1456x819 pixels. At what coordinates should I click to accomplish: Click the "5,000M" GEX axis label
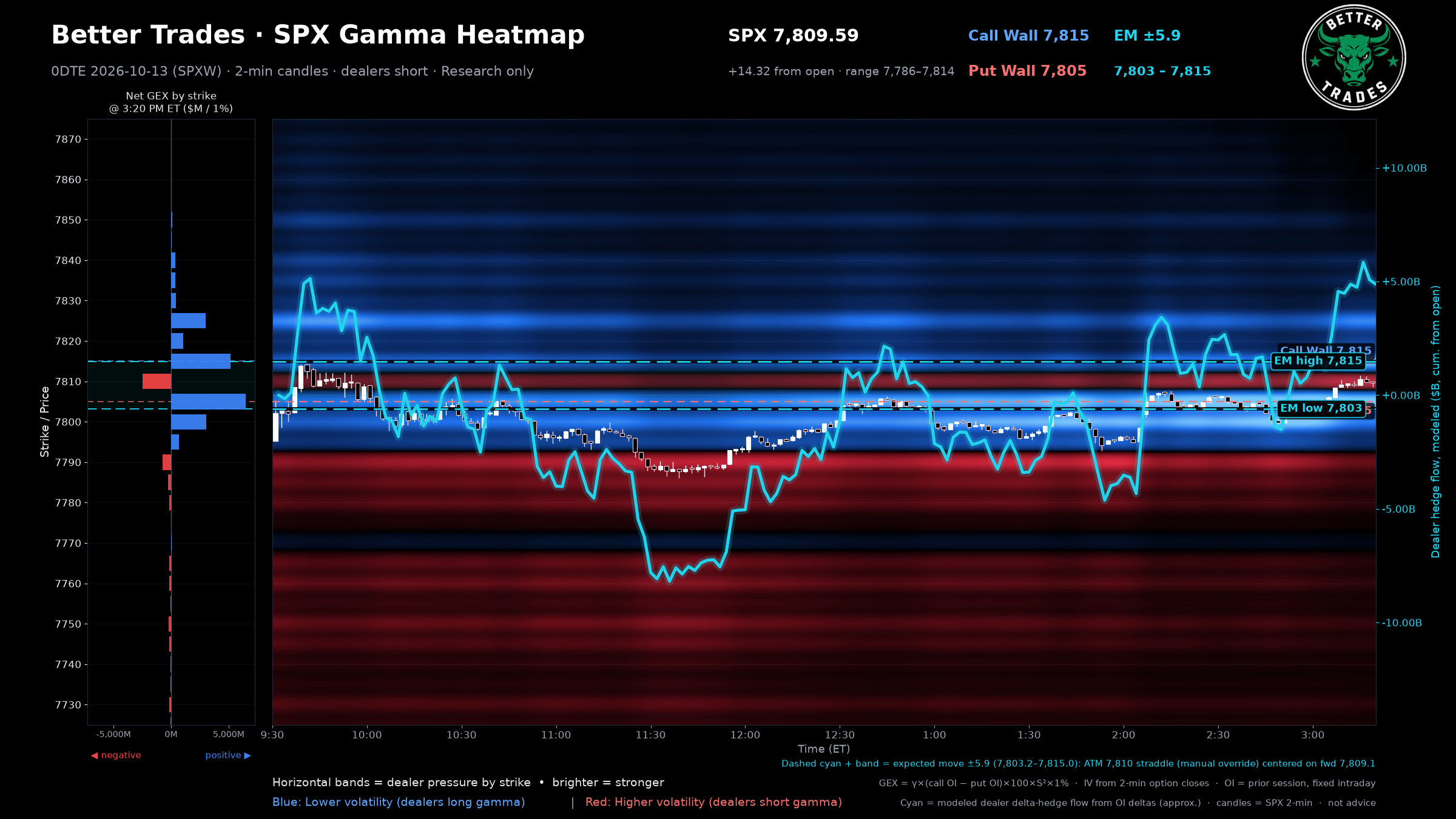click(x=229, y=735)
